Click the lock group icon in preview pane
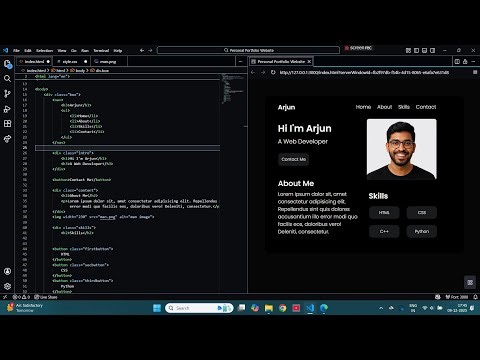The width and height of the screenshot is (480, 360). (465, 62)
